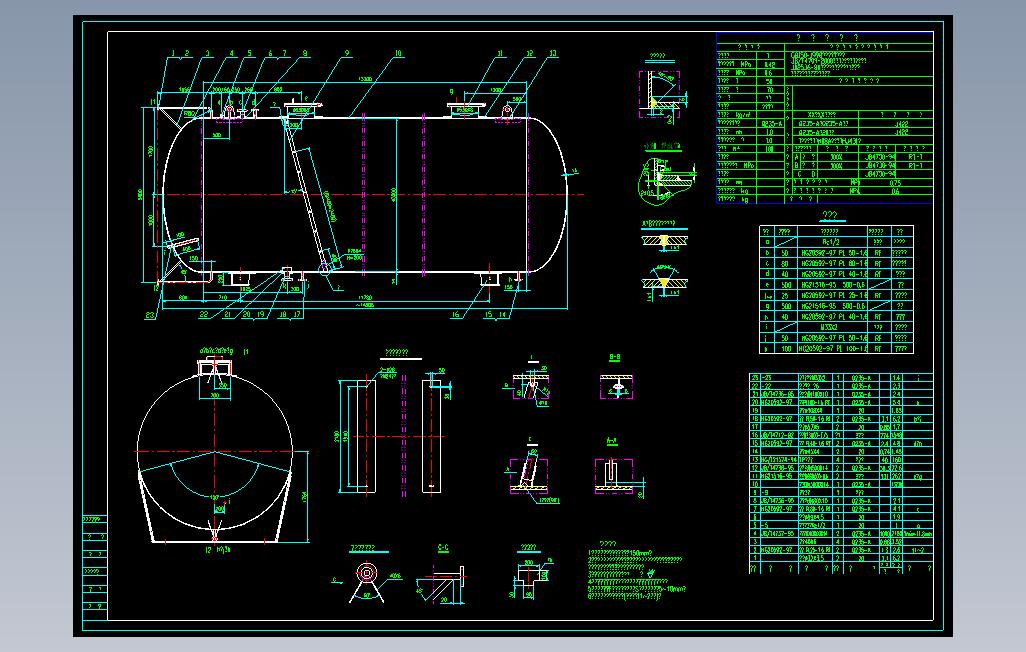Viewport: 1026px width, 652px height.
Task: Click balloon number 12 above the tank
Action: [x=529, y=54]
